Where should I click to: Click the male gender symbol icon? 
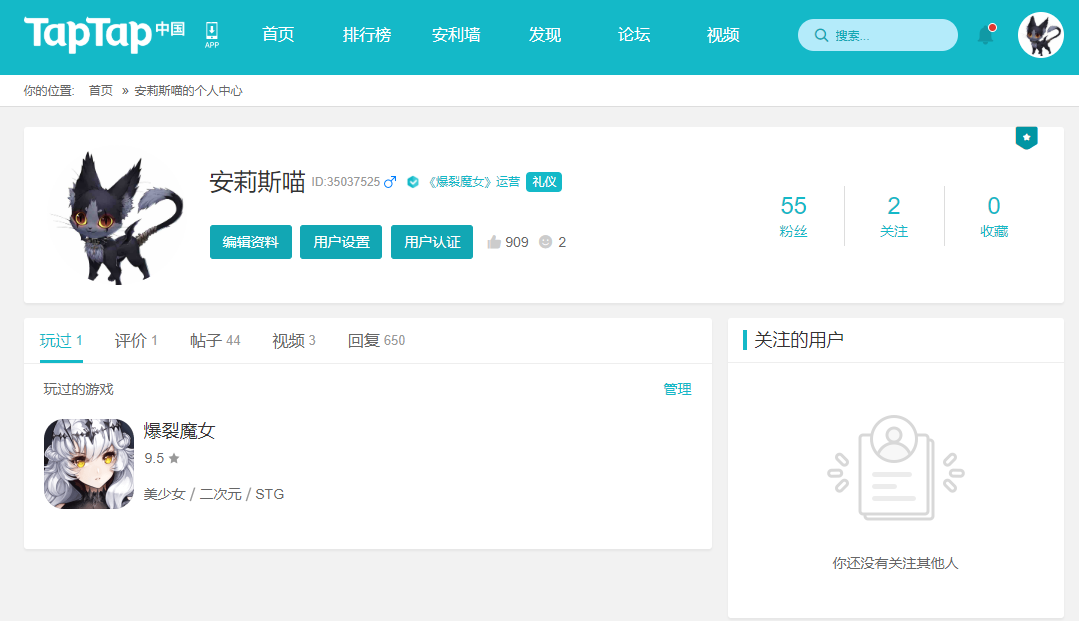[390, 182]
